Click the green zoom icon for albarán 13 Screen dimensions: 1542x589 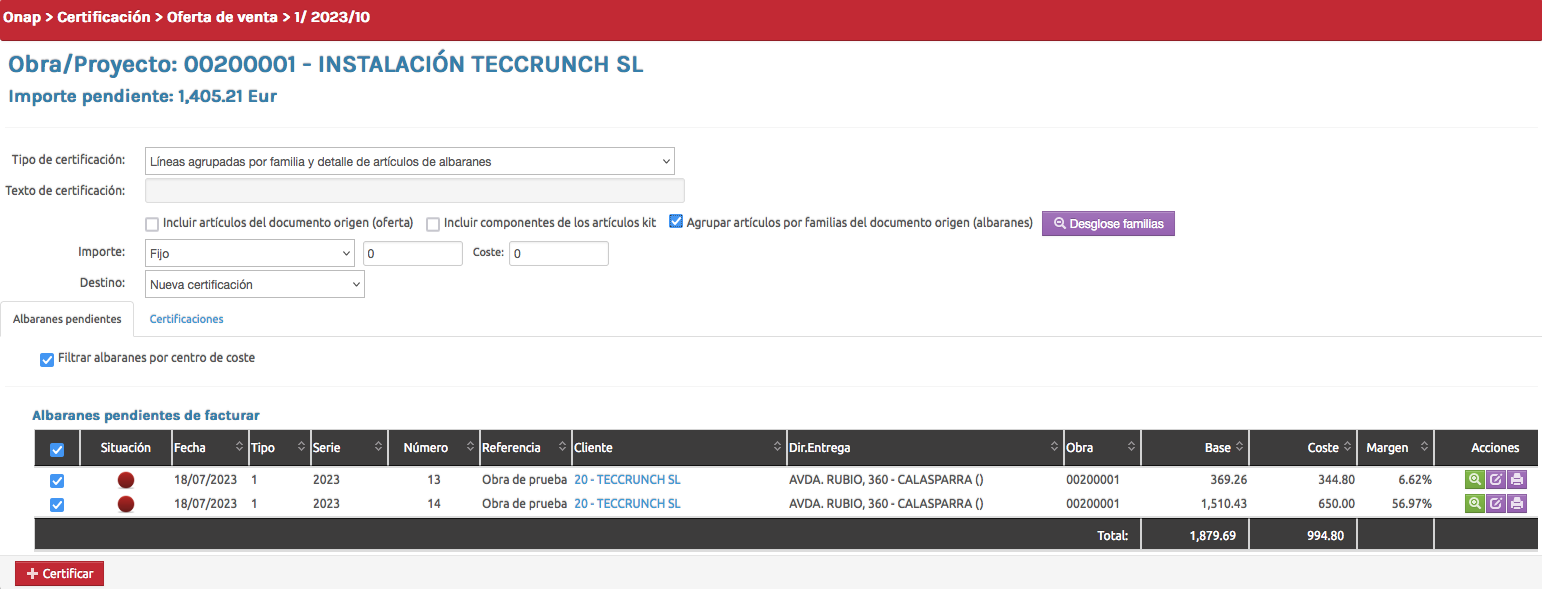pos(1474,480)
